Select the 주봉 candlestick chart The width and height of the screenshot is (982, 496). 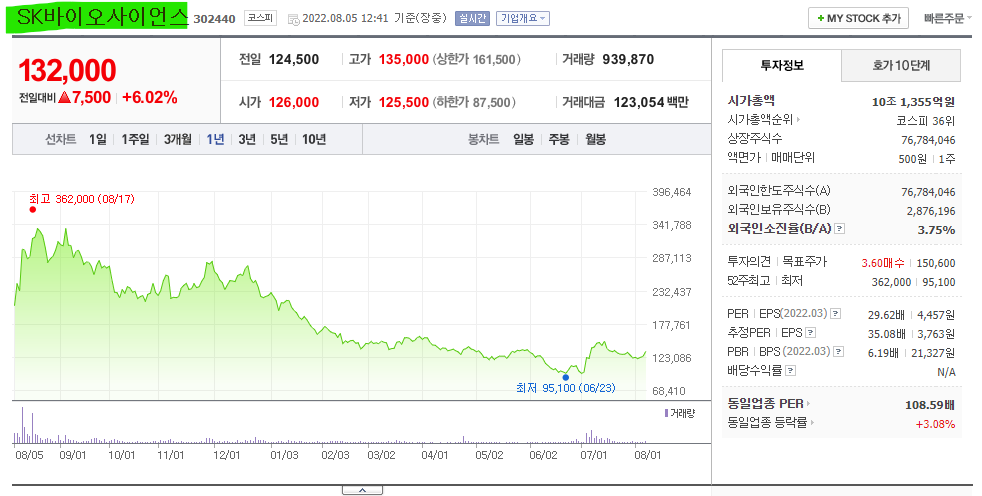(x=559, y=139)
